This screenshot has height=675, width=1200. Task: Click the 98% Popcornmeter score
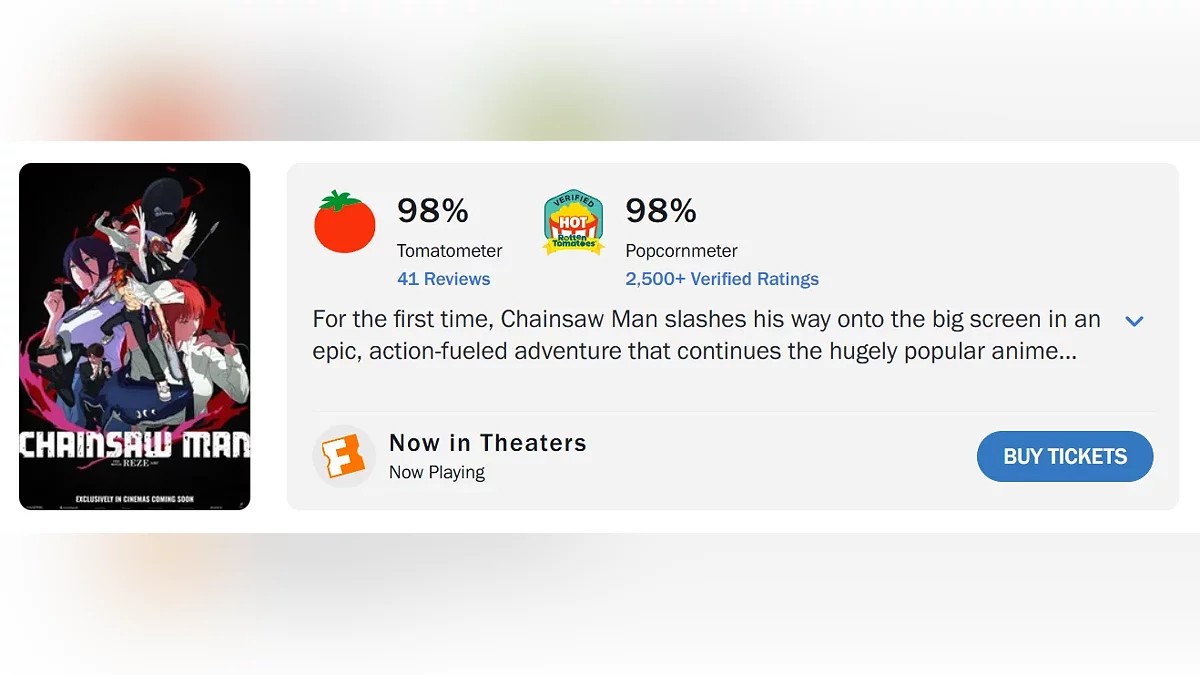pyautogui.click(x=660, y=210)
